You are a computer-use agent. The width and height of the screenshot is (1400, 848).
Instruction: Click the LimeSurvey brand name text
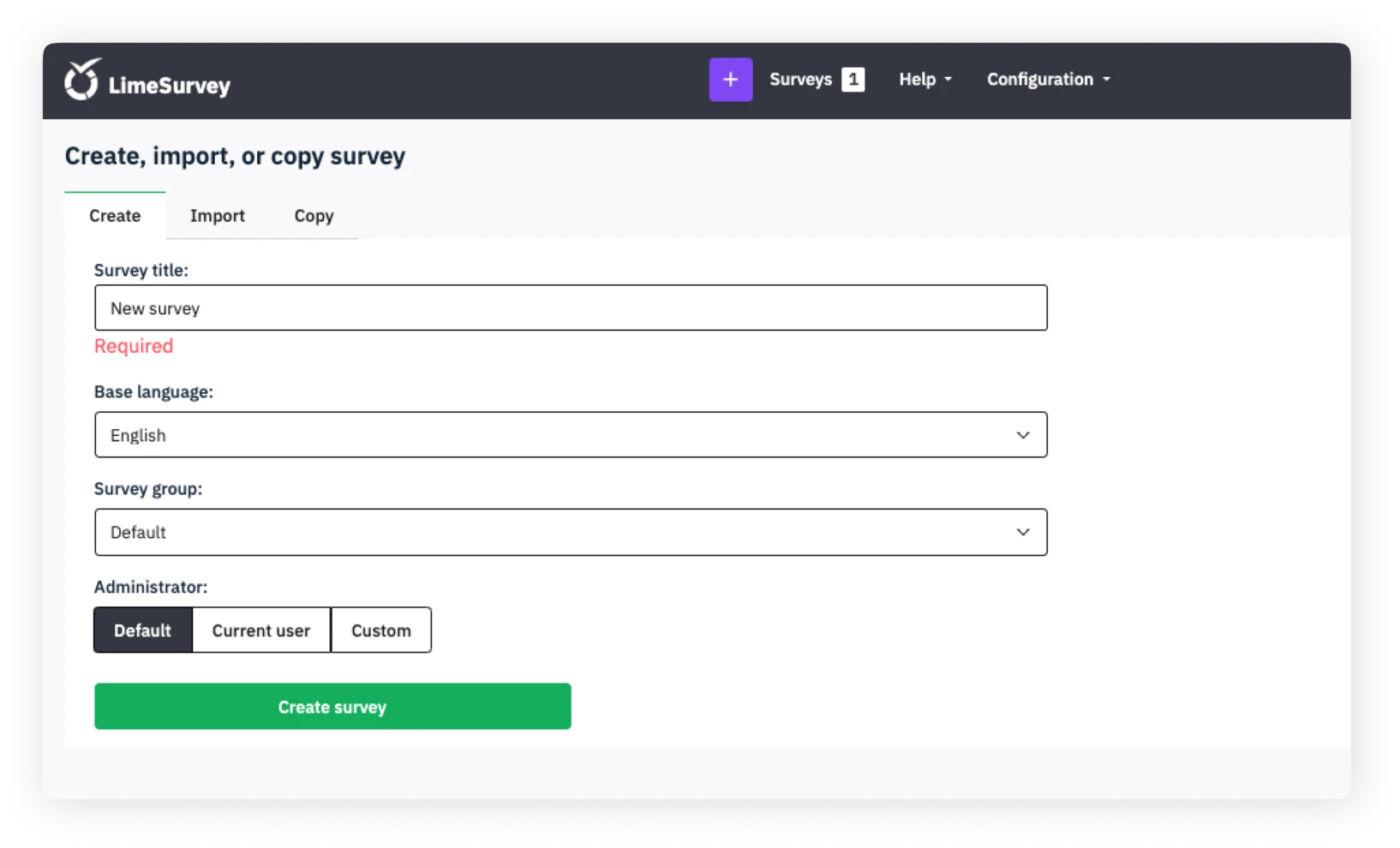(x=170, y=86)
